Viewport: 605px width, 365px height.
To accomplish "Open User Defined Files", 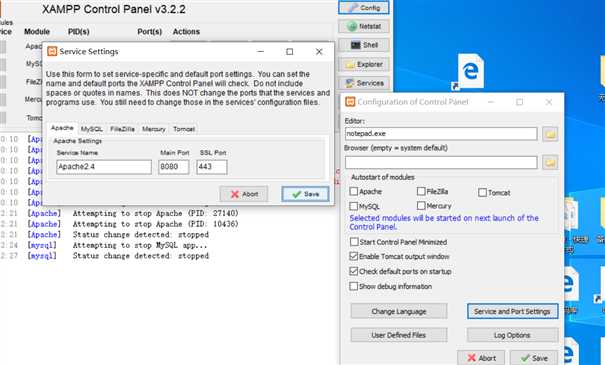I will pyautogui.click(x=399, y=335).
